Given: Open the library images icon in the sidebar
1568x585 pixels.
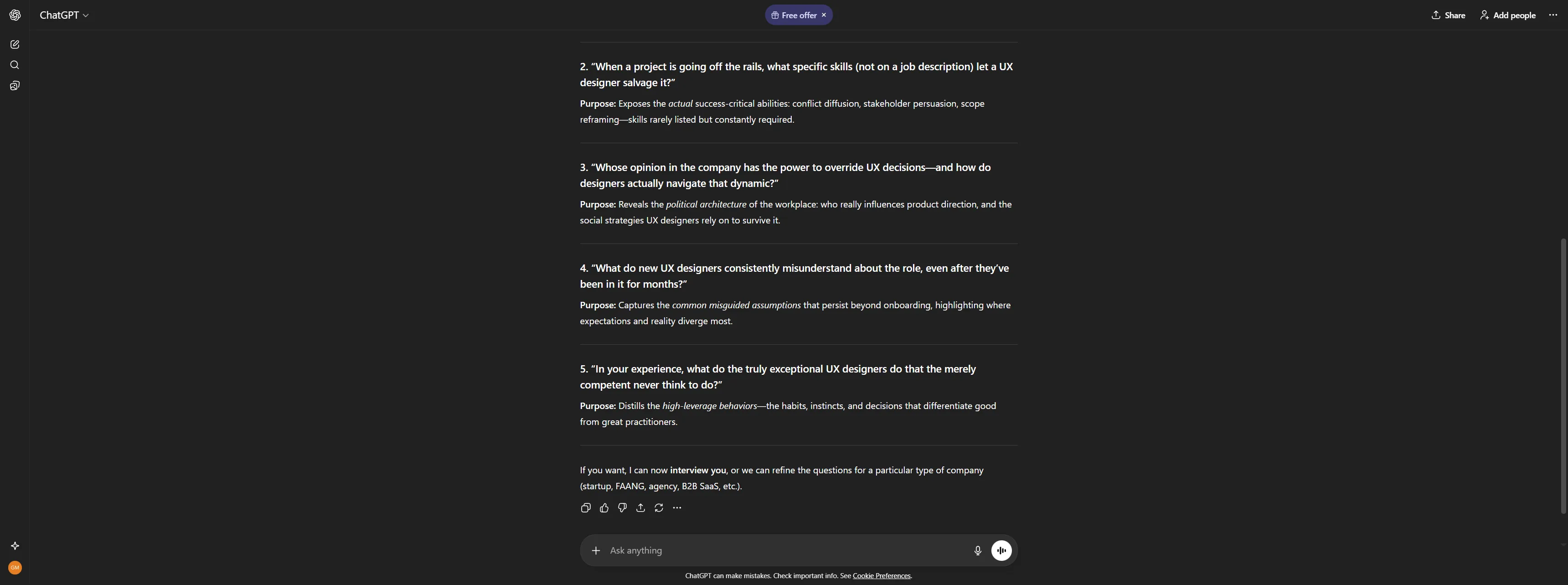Looking at the screenshot, I should (15, 86).
